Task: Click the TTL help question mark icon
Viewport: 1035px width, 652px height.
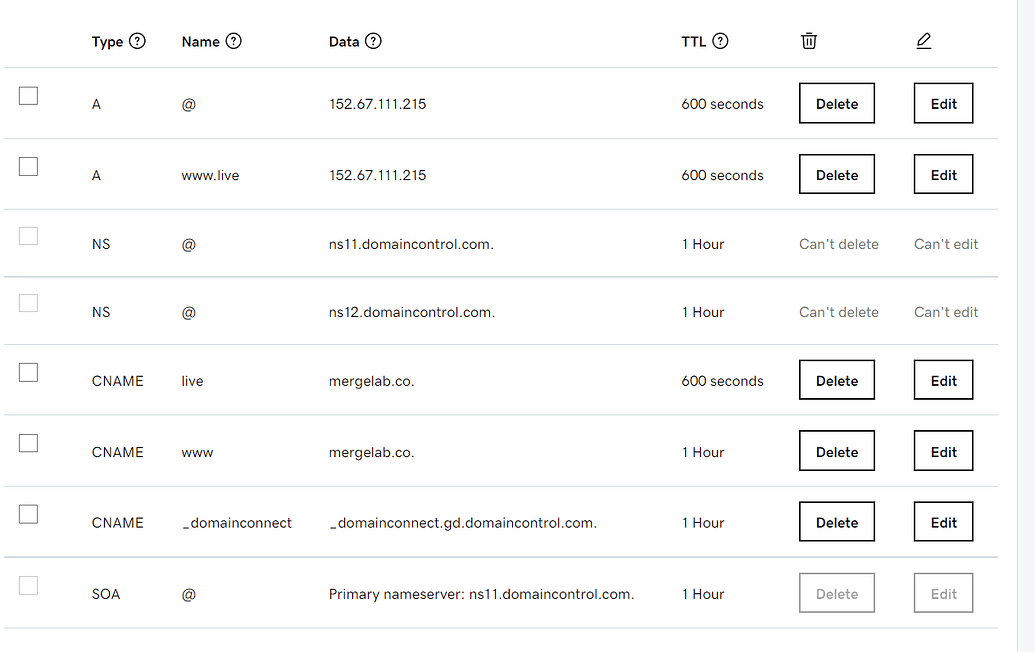Action: pos(720,42)
